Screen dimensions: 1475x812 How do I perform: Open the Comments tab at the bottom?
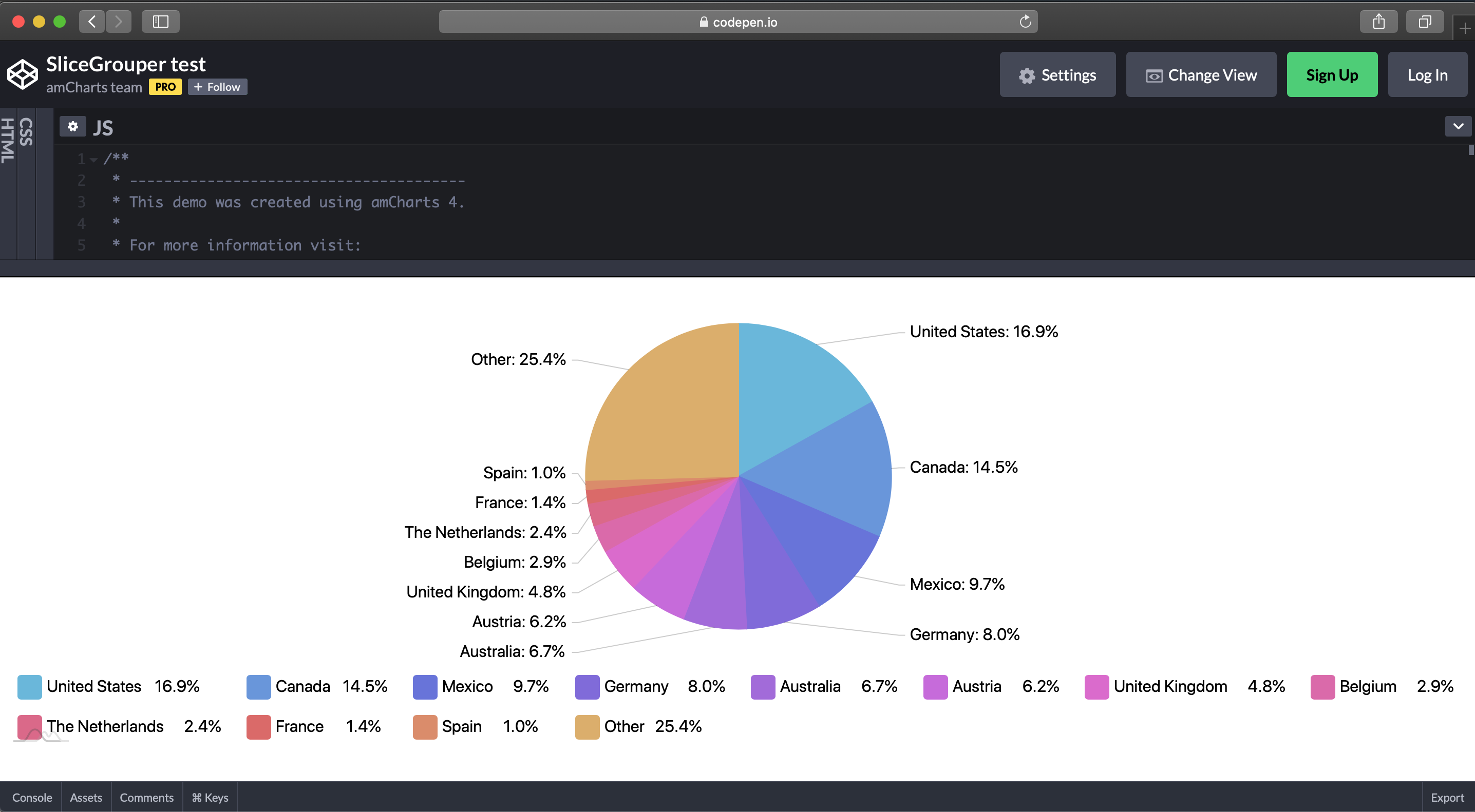[146, 797]
